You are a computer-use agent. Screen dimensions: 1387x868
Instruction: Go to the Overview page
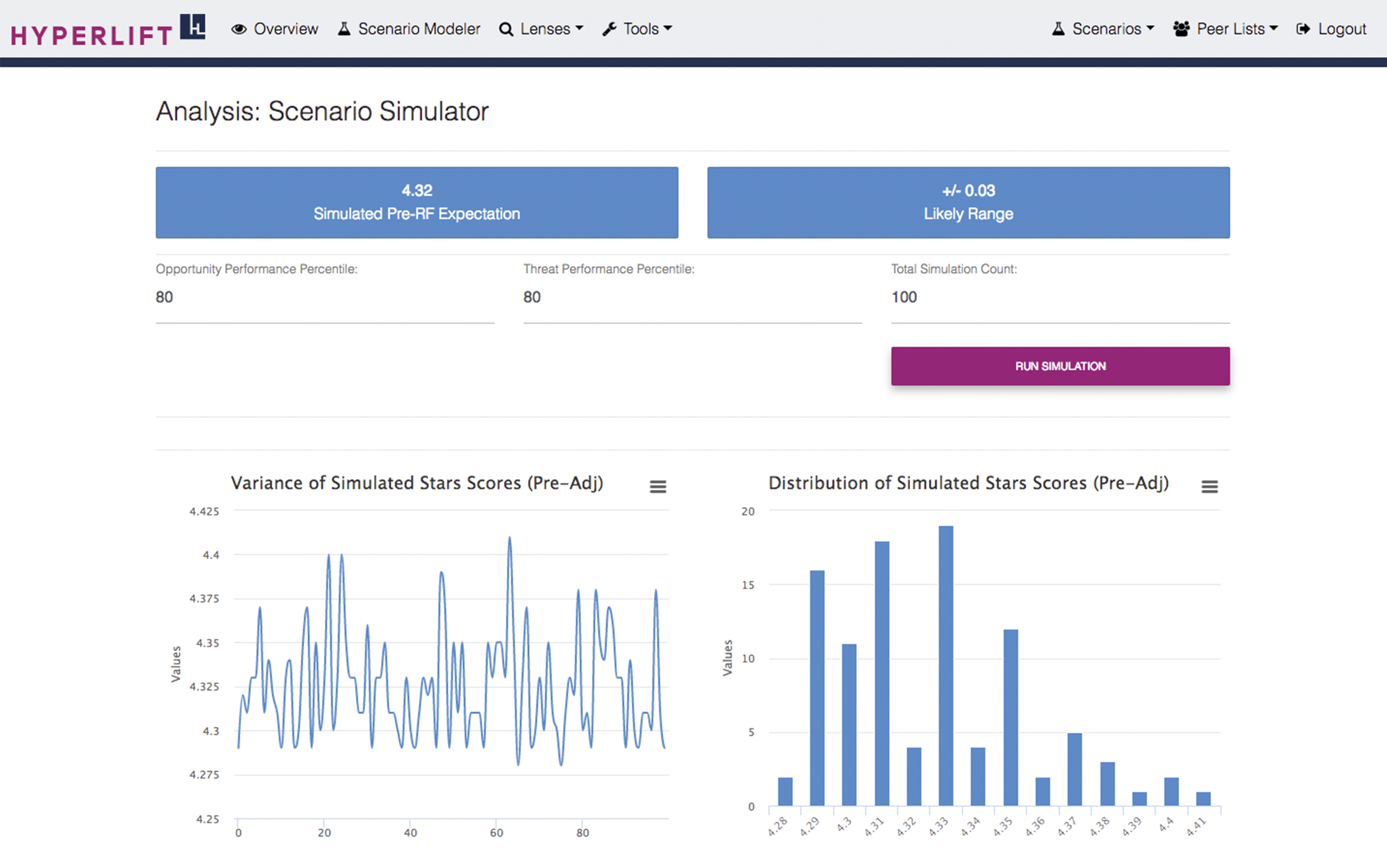(285, 29)
